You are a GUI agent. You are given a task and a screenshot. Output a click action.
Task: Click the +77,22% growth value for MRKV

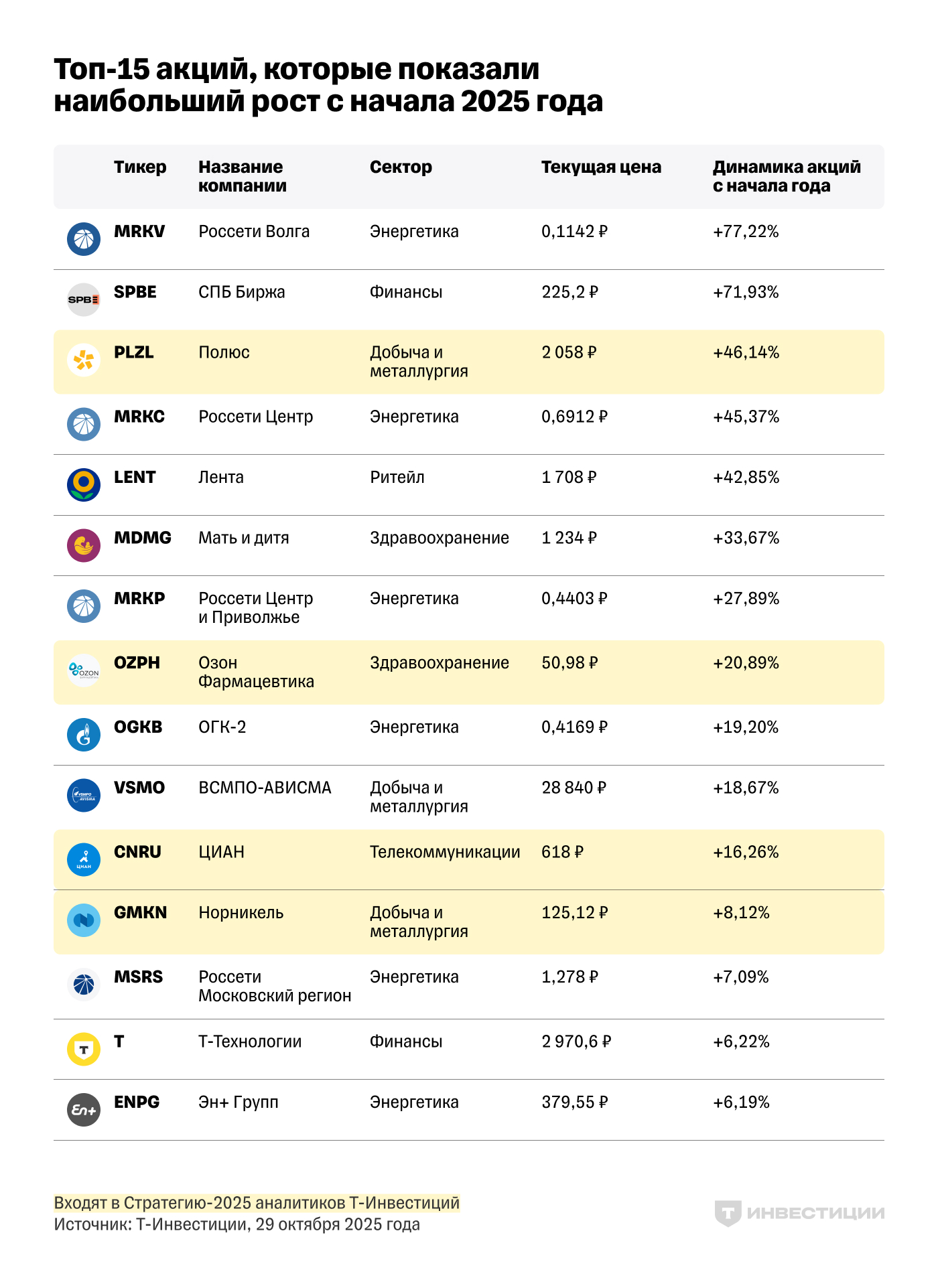[746, 232]
